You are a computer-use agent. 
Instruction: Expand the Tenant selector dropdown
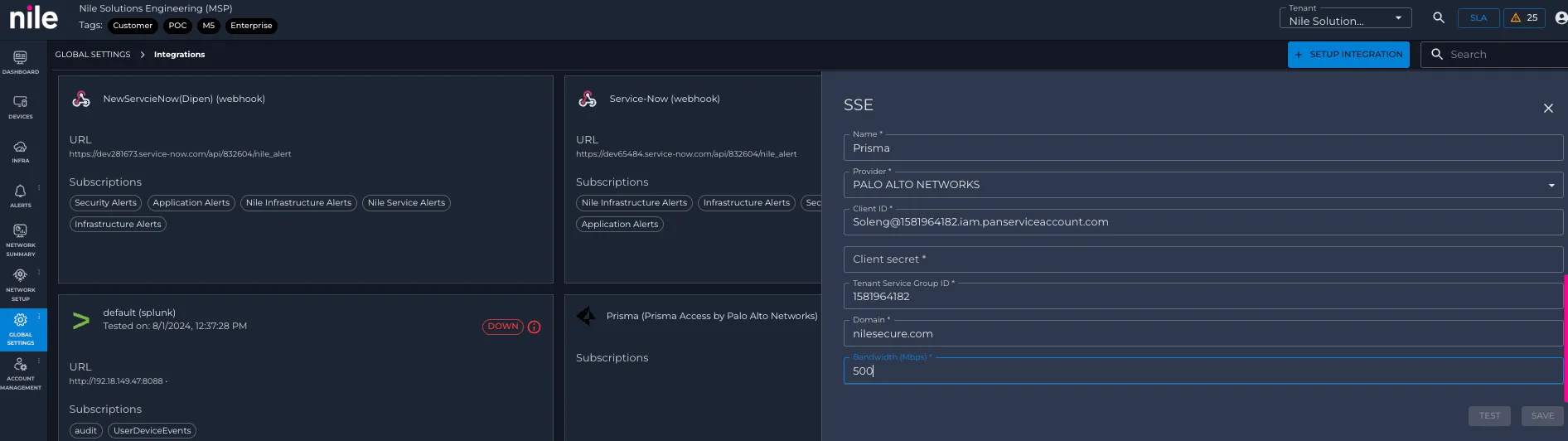[x=1346, y=18]
